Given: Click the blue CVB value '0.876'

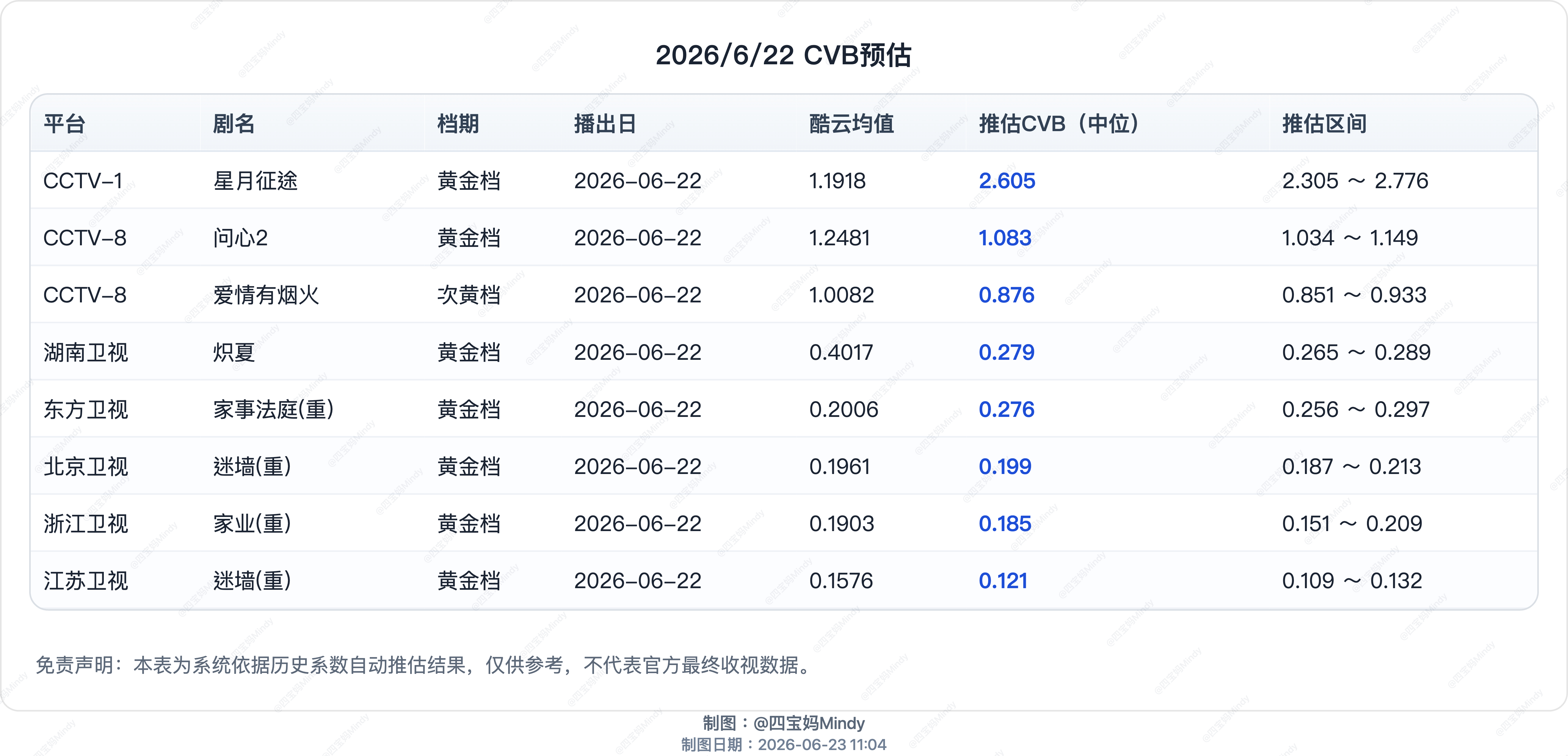Looking at the screenshot, I should click(x=1006, y=295).
